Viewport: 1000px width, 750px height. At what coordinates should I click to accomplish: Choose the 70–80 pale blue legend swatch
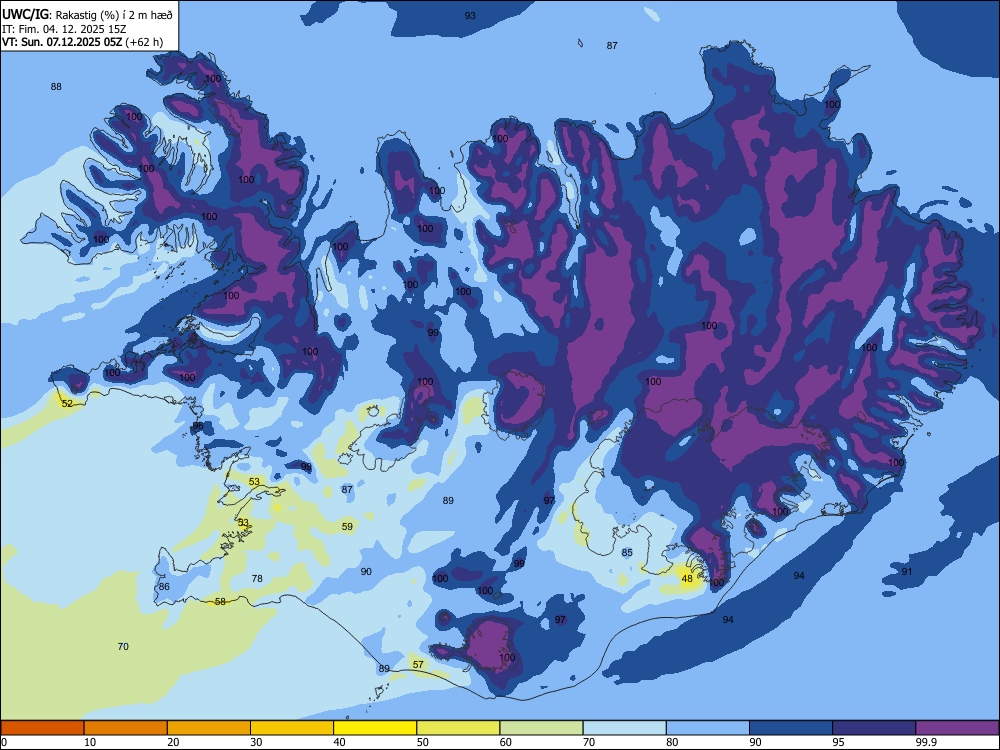click(625, 728)
